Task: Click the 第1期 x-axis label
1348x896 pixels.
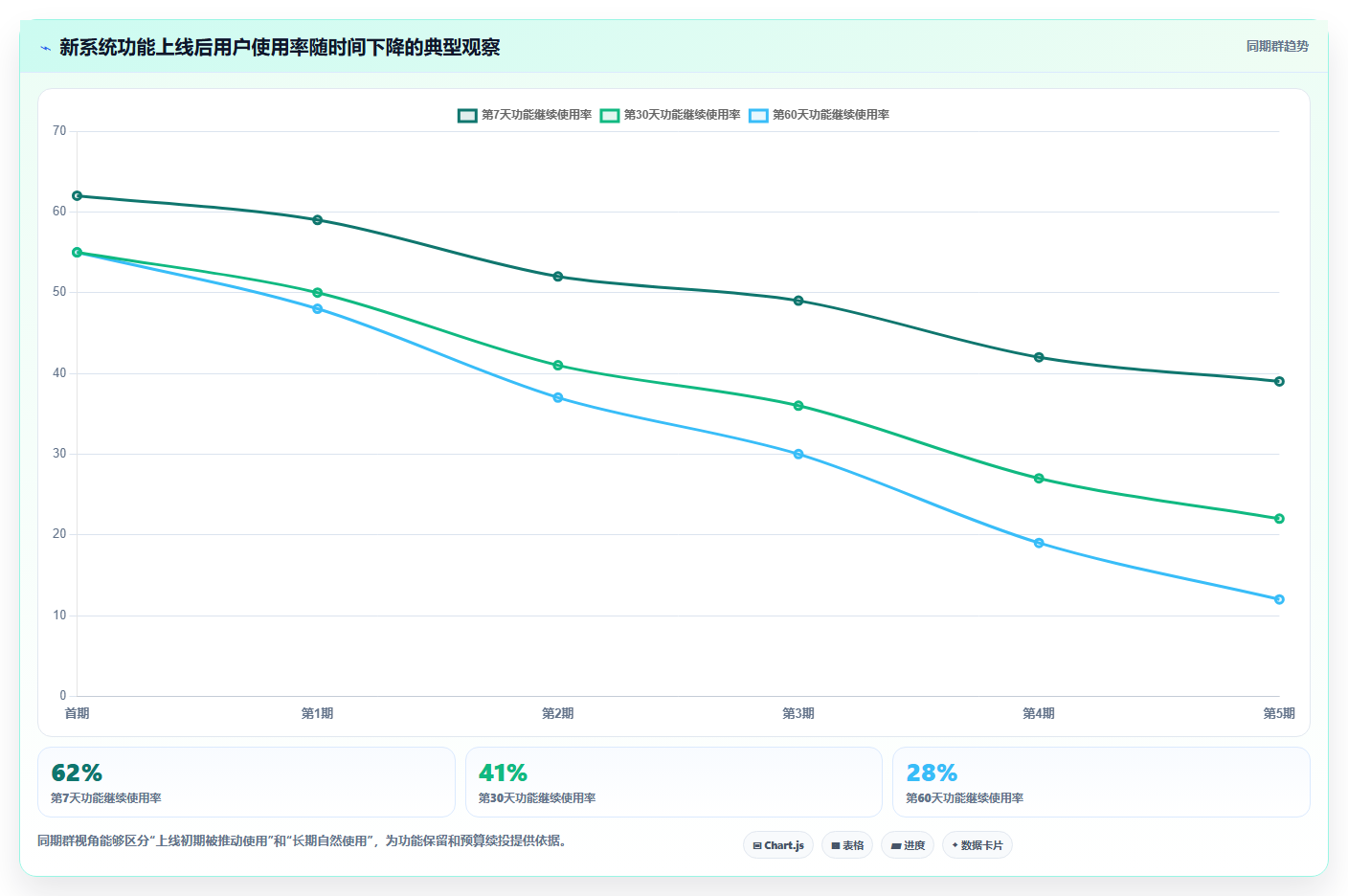Action: click(x=318, y=713)
